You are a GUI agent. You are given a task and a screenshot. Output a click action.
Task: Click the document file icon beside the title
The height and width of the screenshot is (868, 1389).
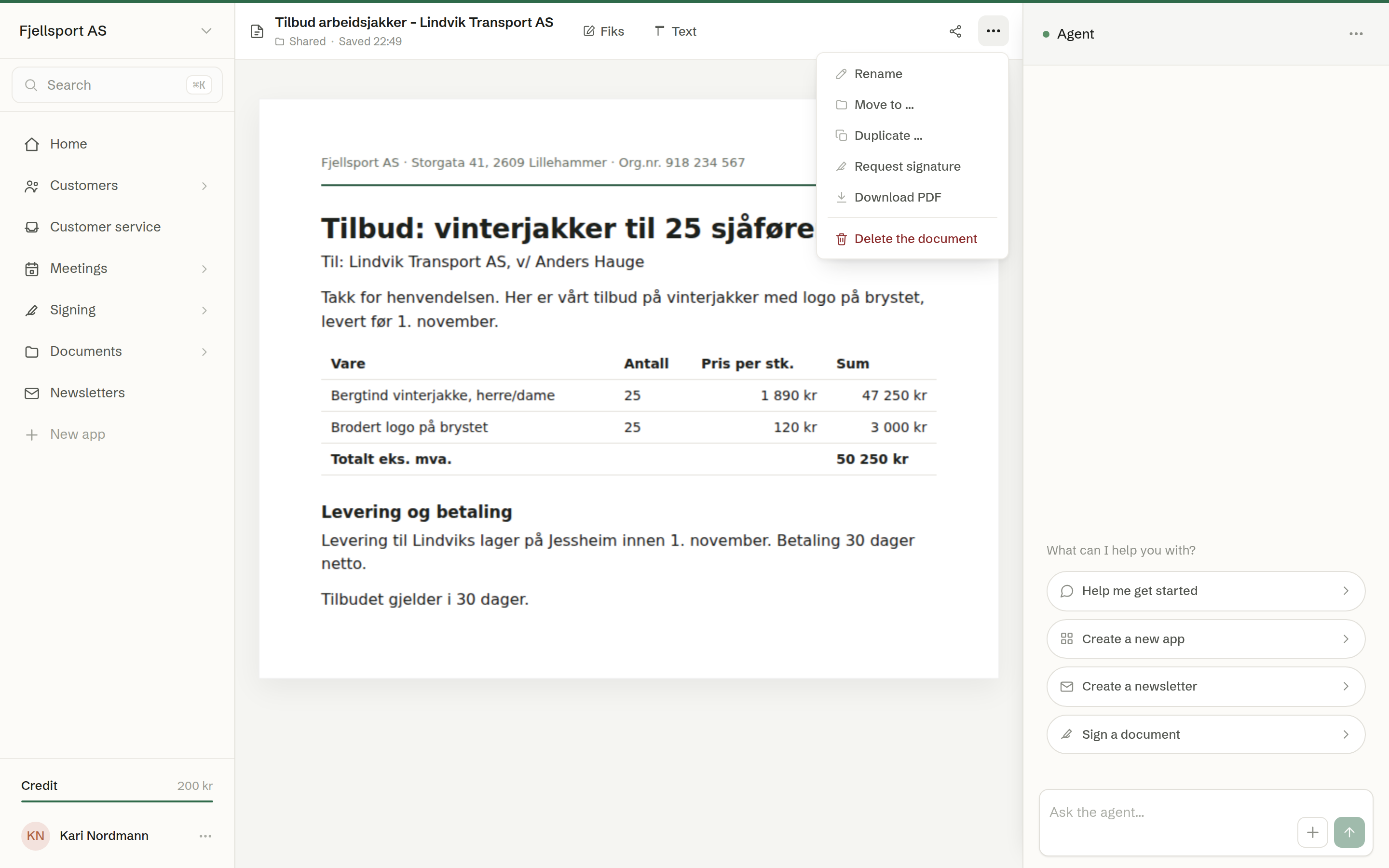(257, 31)
